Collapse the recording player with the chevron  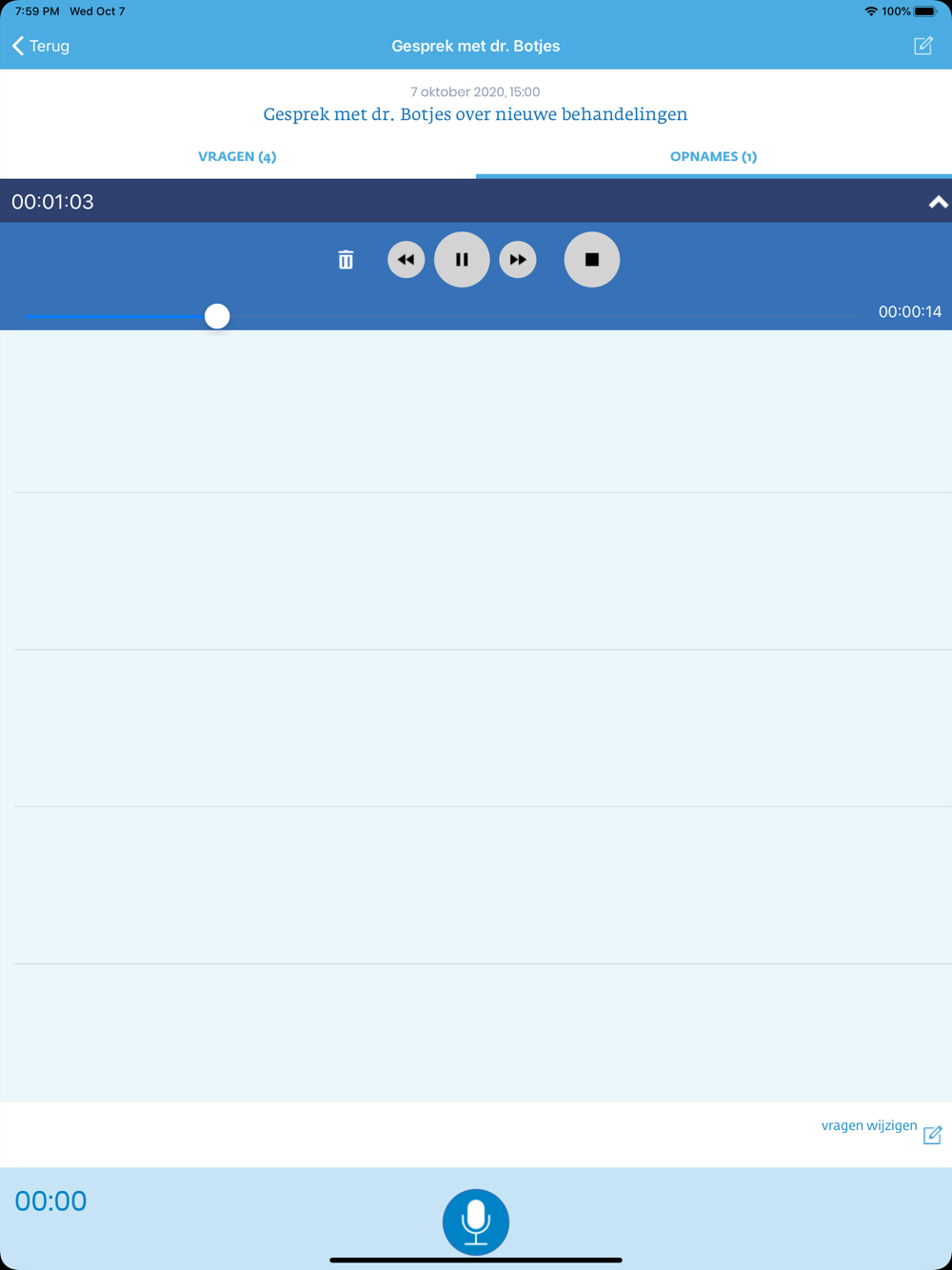938,202
